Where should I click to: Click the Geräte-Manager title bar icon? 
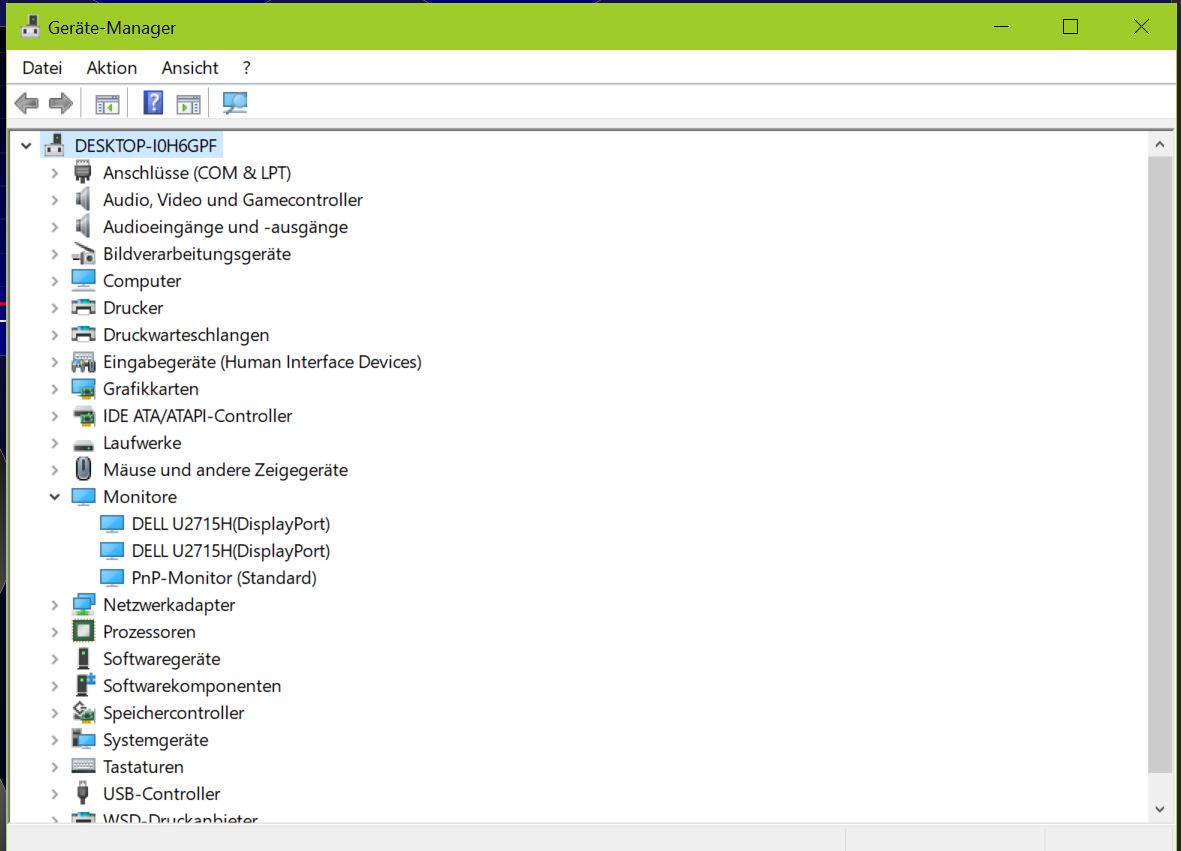point(29,27)
